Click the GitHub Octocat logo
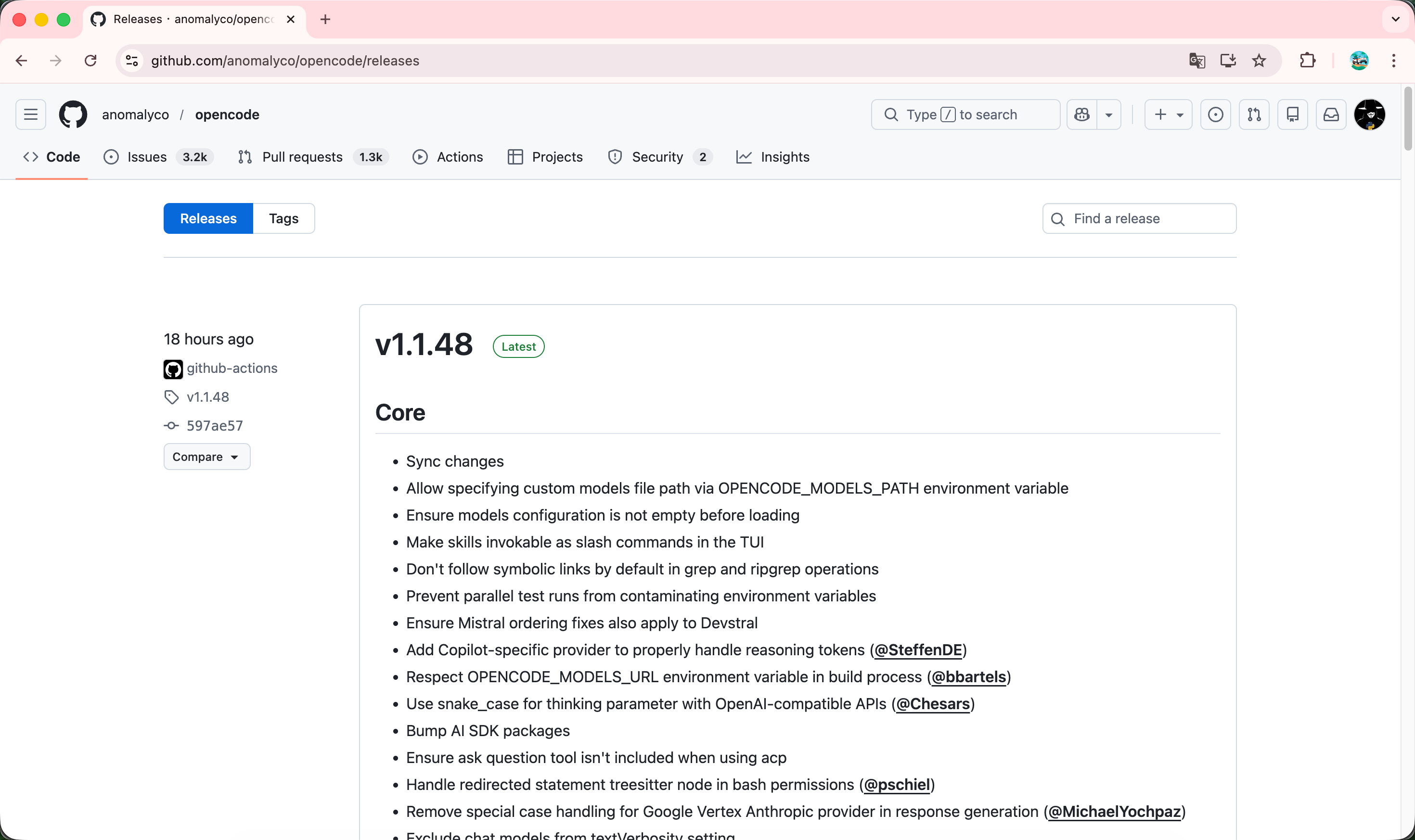This screenshot has height=840, width=1415. pyautogui.click(x=73, y=115)
